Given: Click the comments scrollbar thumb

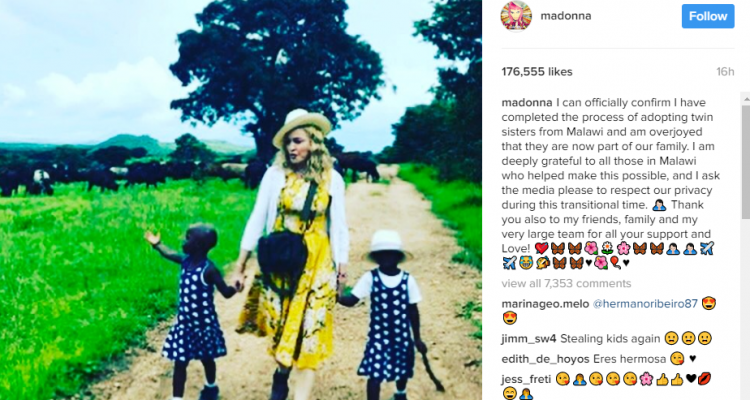Looking at the screenshot, I should pyautogui.click(x=745, y=161).
